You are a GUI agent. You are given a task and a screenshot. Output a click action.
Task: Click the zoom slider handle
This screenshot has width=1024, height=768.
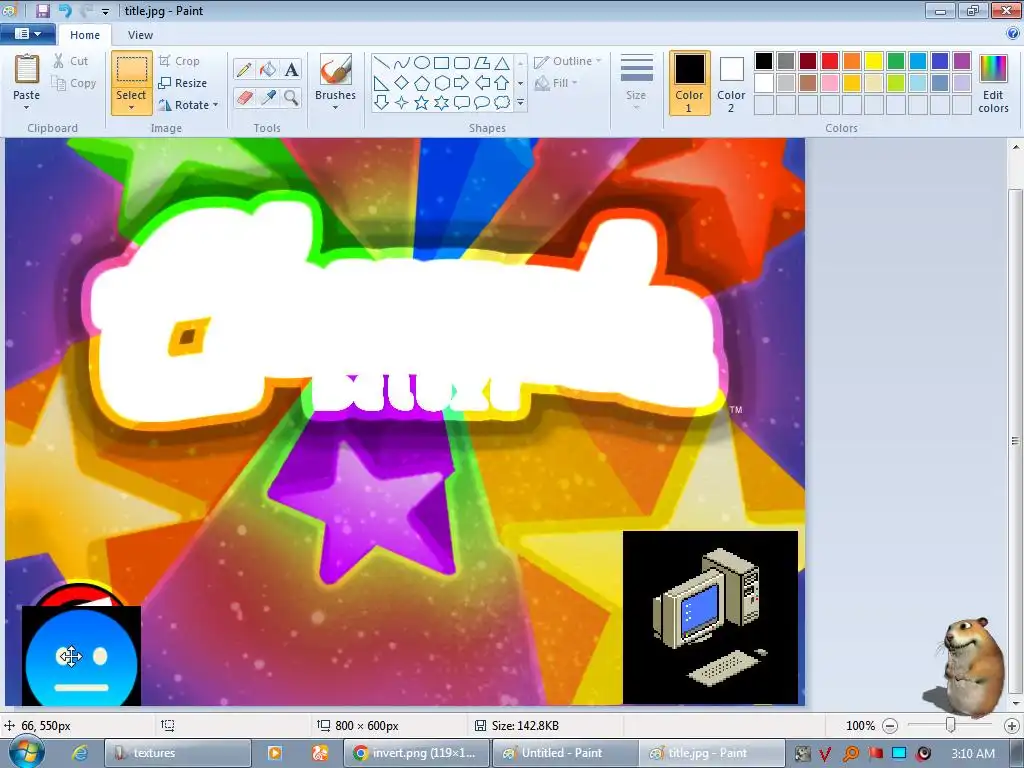point(951,725)
